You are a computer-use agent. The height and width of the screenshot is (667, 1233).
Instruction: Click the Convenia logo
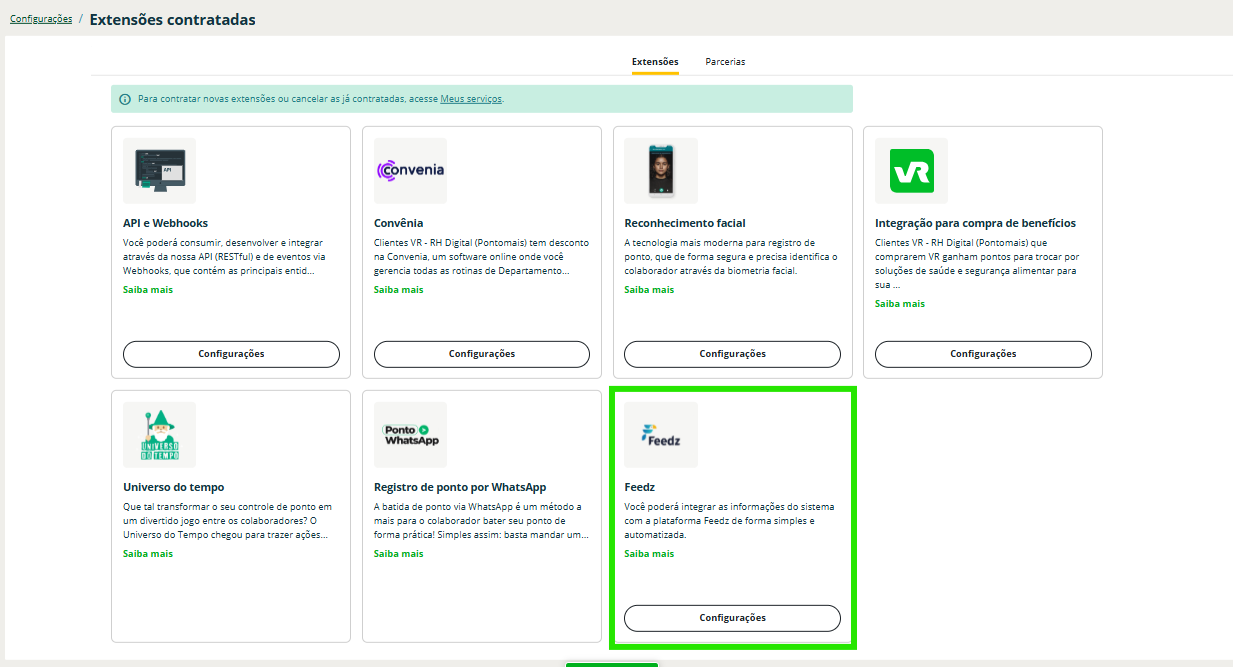[410, 171]
